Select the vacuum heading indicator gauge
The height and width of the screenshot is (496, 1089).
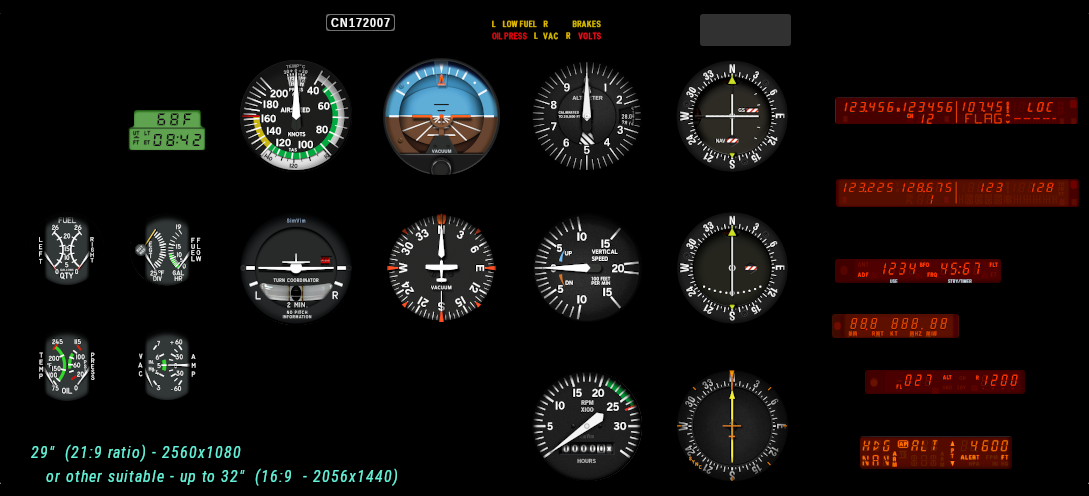coord(441,268)
